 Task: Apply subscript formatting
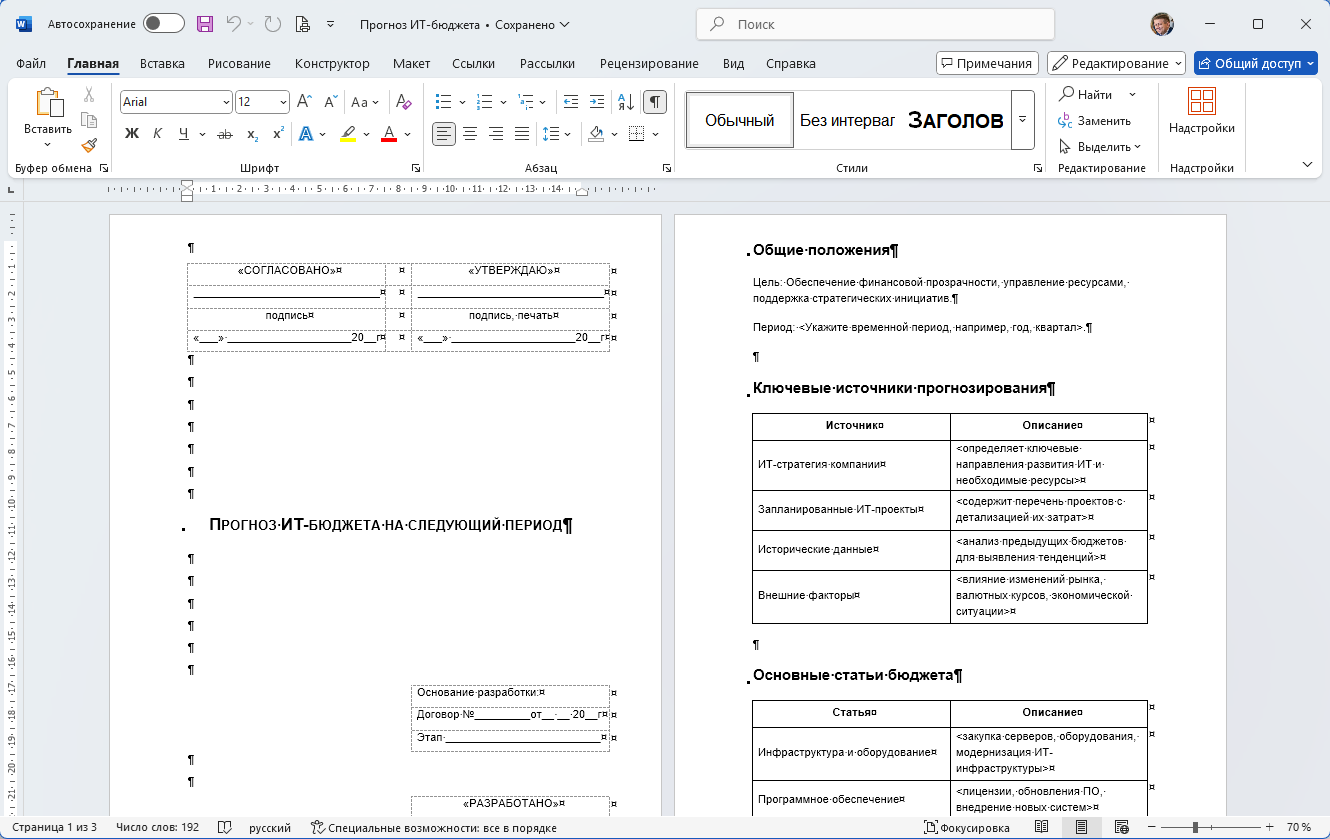pyautogui.click(x=253, y=134)
